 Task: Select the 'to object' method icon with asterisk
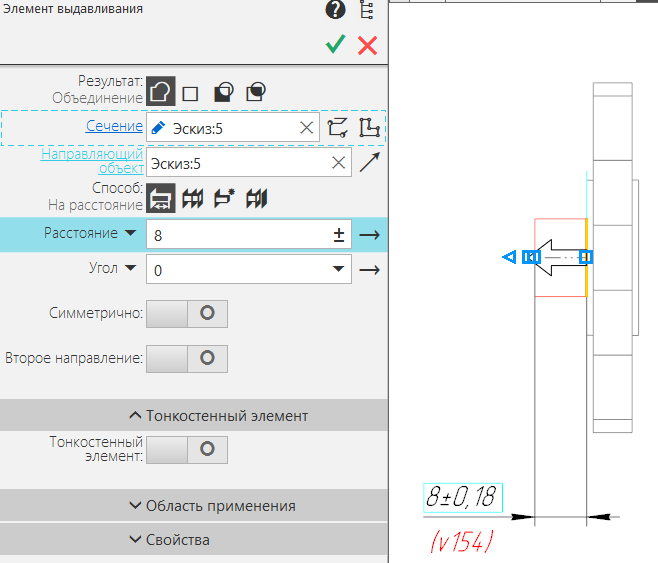pyautogui.click(x=224, y=198)
